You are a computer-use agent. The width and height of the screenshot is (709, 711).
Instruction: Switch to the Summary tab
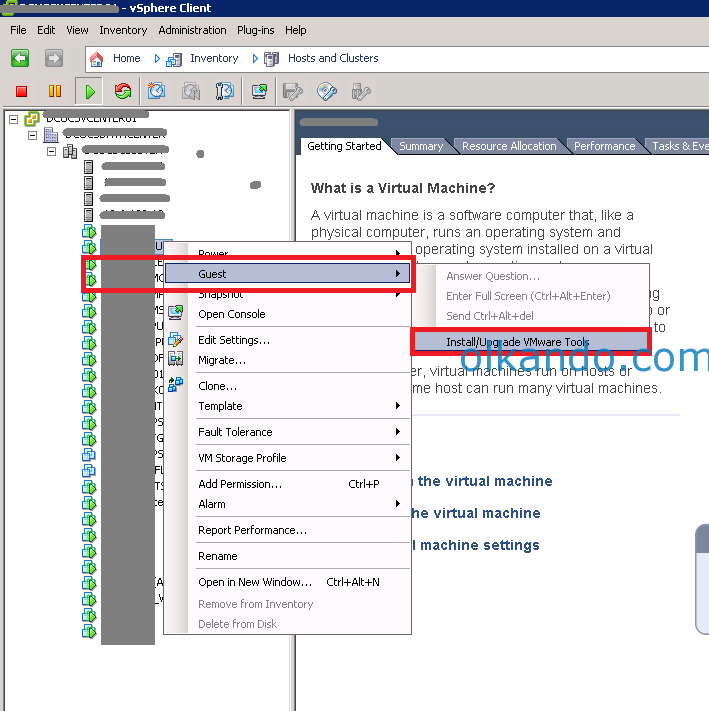[x=421, y=146]
